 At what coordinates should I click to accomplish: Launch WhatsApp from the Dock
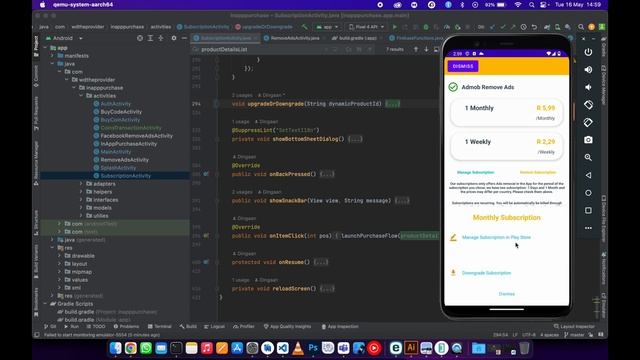pyautogui.click(x=146, y=348)
